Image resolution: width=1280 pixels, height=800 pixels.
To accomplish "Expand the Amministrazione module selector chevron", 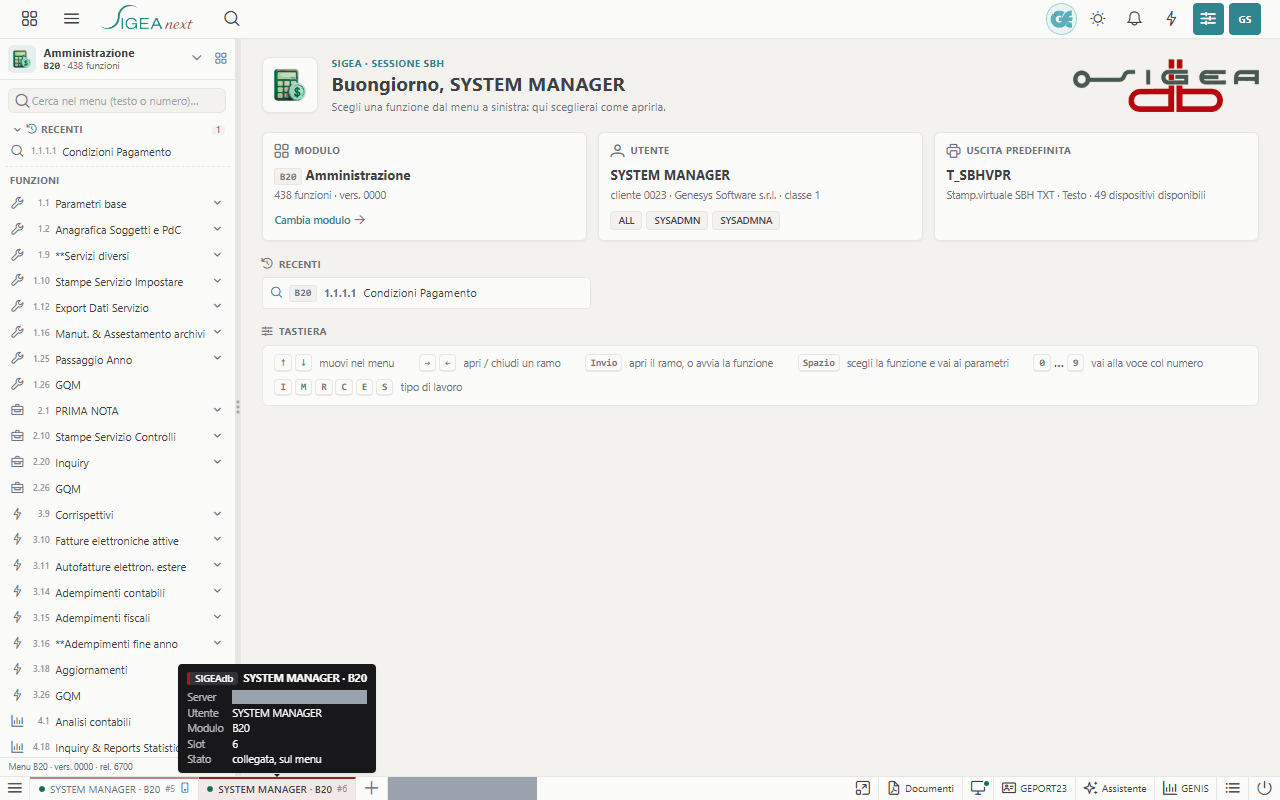I will pos(197,58).
